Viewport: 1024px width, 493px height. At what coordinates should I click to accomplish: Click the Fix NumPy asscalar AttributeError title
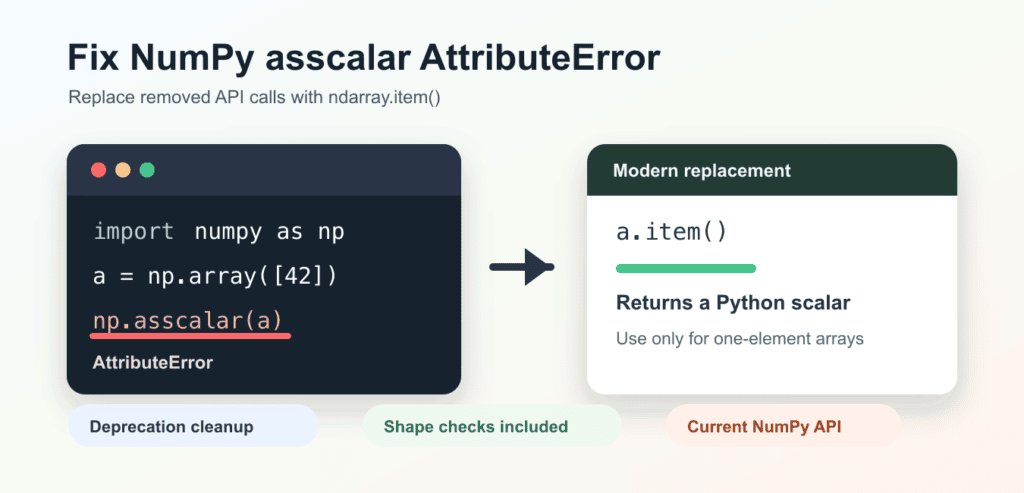(364, 59)
